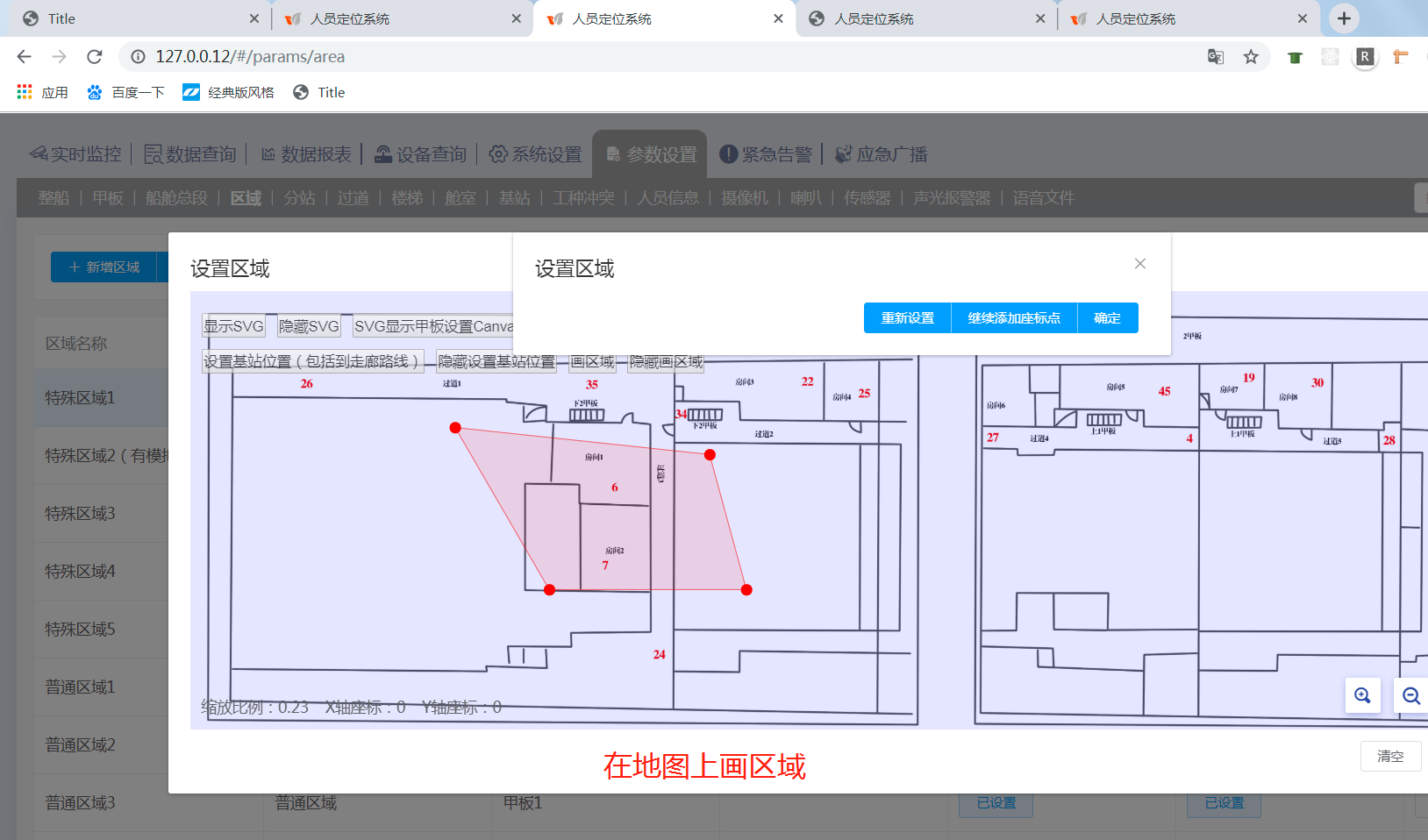Bookmark this page using the star icon

(1251, 57)
